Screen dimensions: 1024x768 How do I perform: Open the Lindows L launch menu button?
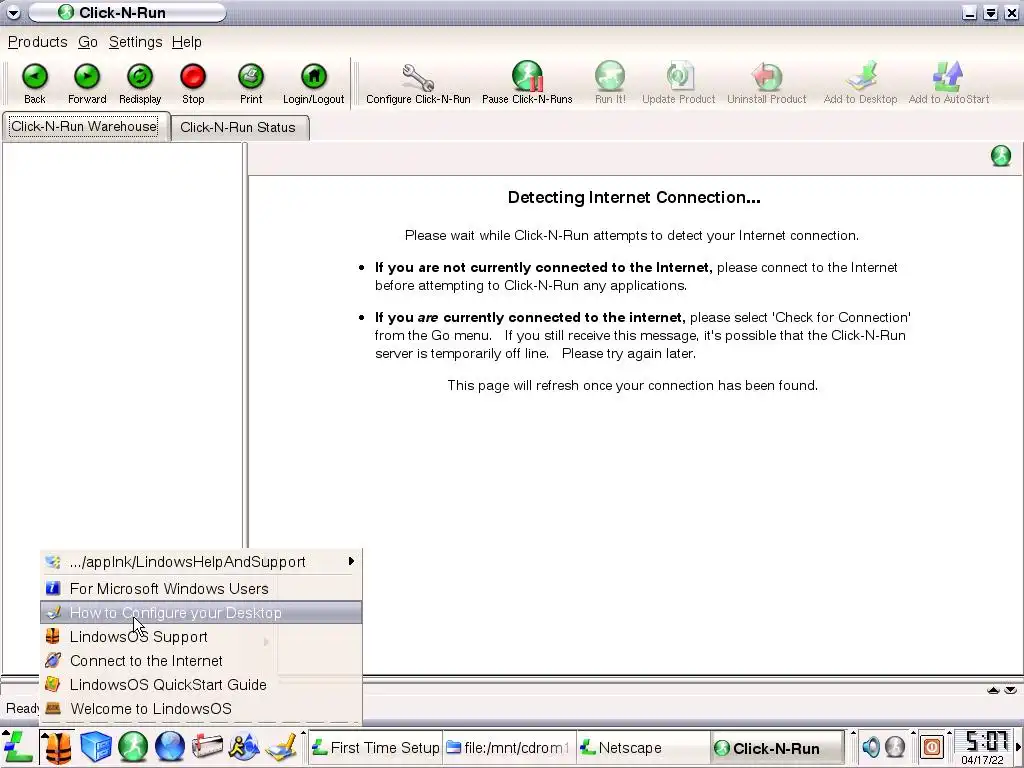coord(18,747)
